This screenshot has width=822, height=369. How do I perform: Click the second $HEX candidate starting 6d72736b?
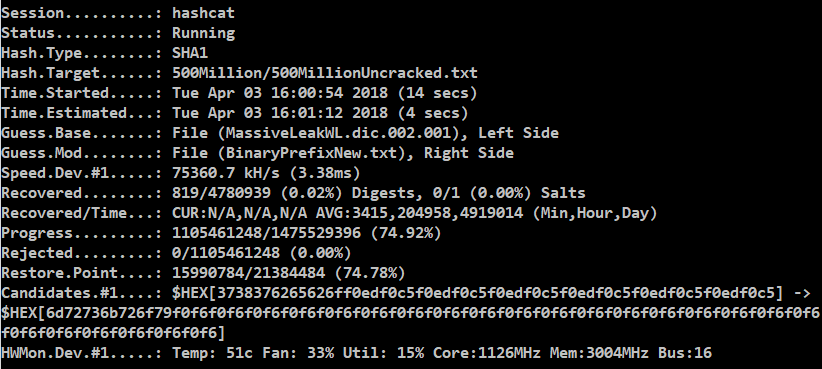pyautogui.click(x=410, y=322)
